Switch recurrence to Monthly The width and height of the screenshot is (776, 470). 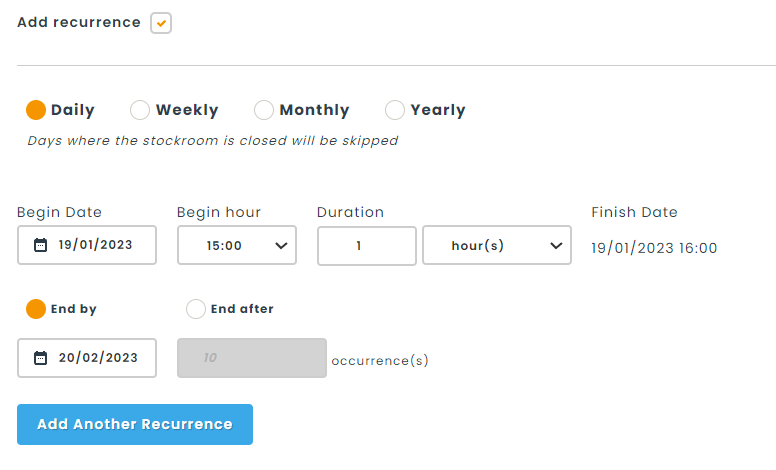click(264, 110)
